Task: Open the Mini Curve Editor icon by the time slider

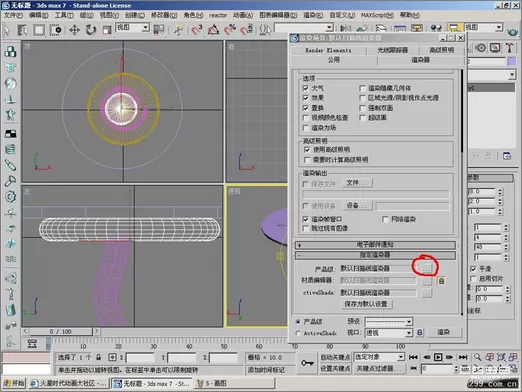Action: click(x=32, y=343)
